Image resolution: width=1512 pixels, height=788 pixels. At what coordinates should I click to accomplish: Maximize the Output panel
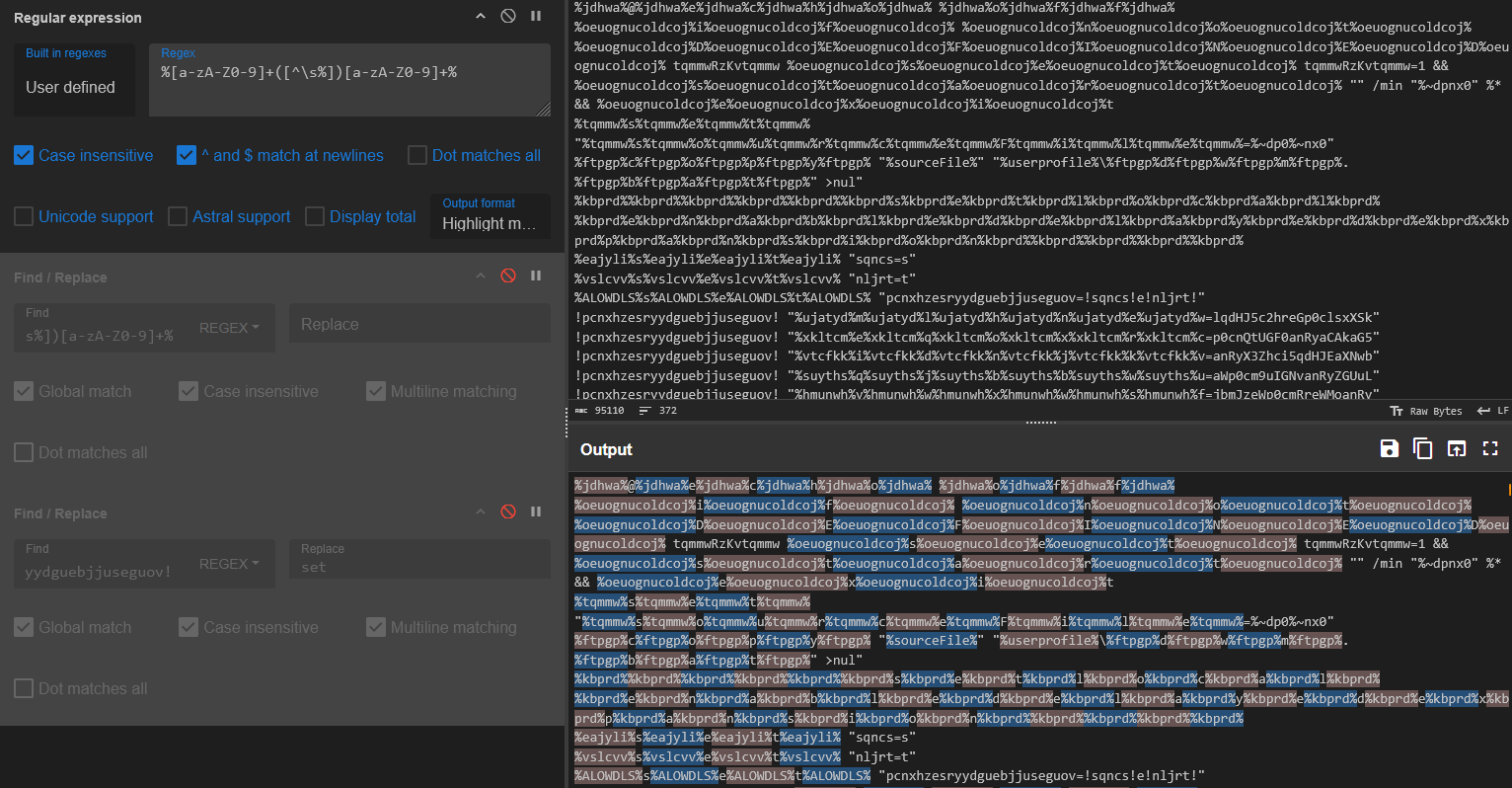coord(1489,447)
